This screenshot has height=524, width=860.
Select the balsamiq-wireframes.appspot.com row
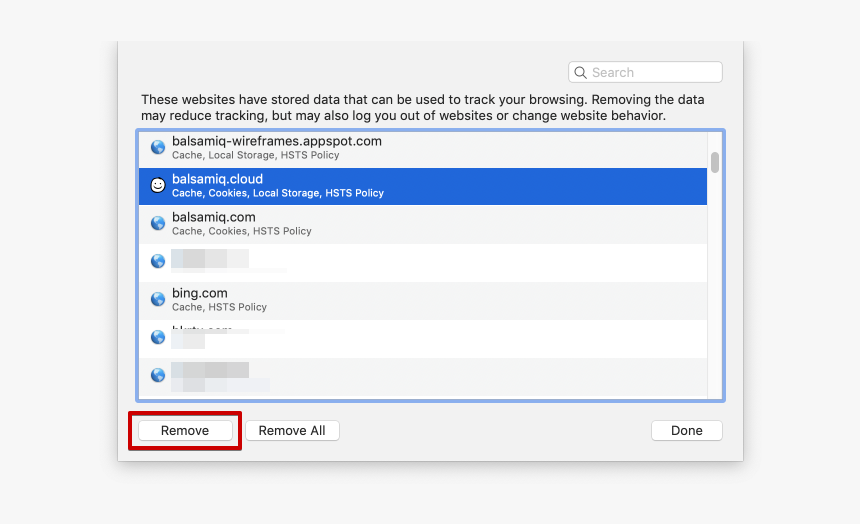point(423,148)
